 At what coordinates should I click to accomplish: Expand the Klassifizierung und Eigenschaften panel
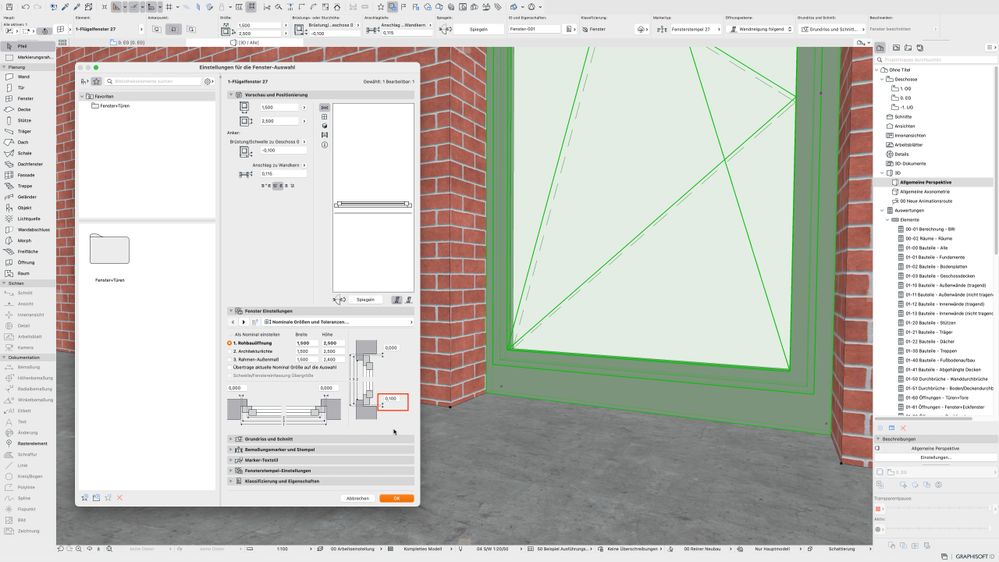pyautogui.click(x=231, y=481)
